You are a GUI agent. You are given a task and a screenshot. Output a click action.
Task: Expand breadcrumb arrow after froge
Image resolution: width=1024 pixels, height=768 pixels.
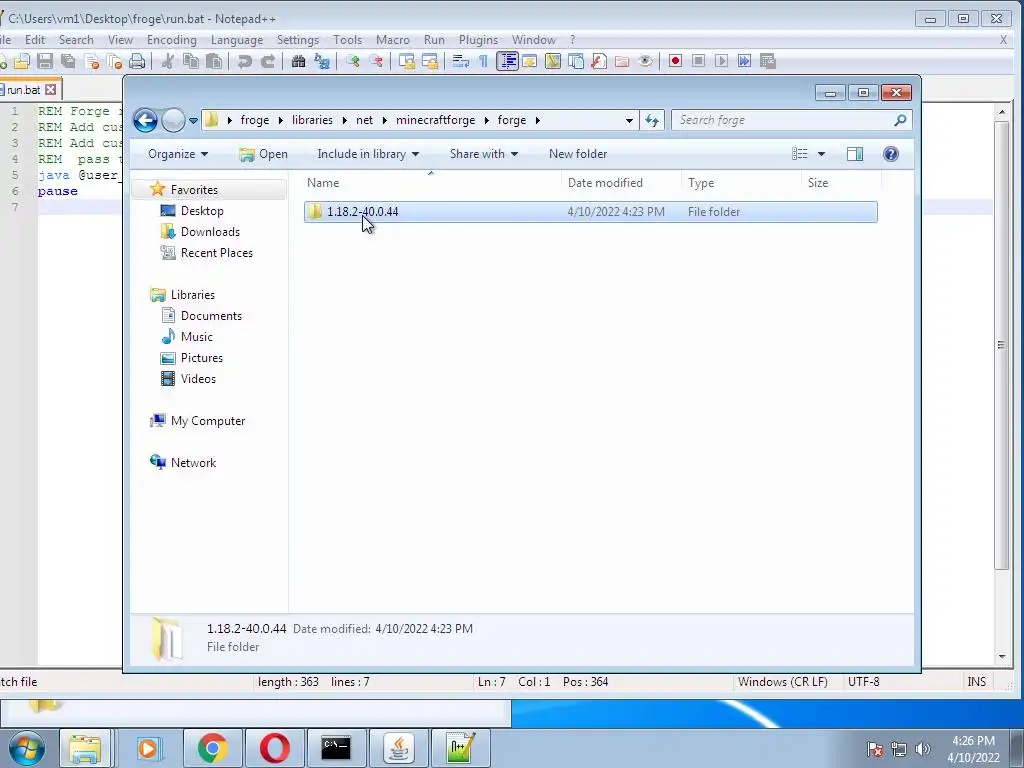(280, 120)
